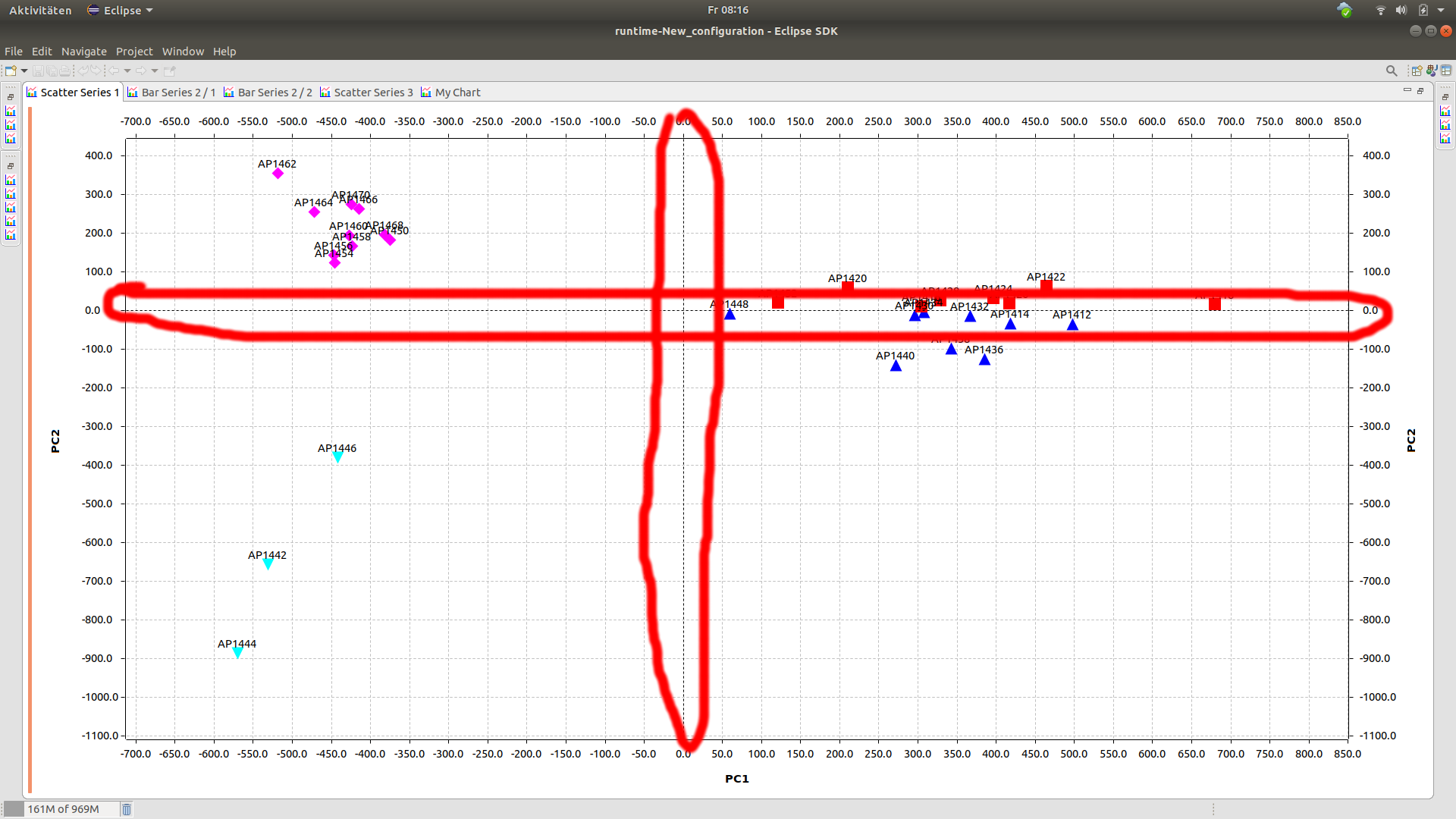
Task: Click the Open Perspective icon
Action: (1416, 71)
